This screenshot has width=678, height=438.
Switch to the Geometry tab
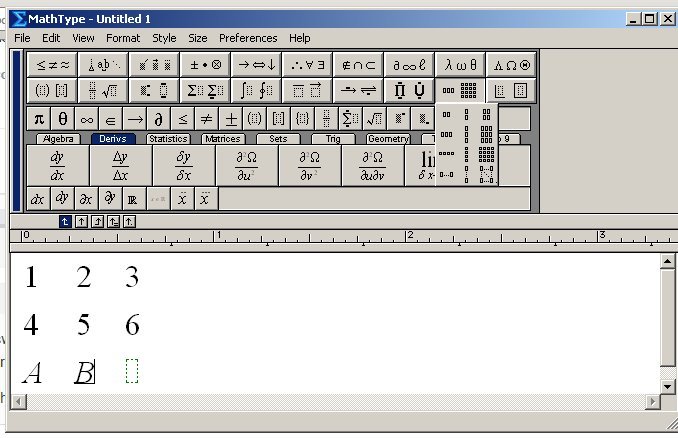pyautogui.click(x=388, y=139)
